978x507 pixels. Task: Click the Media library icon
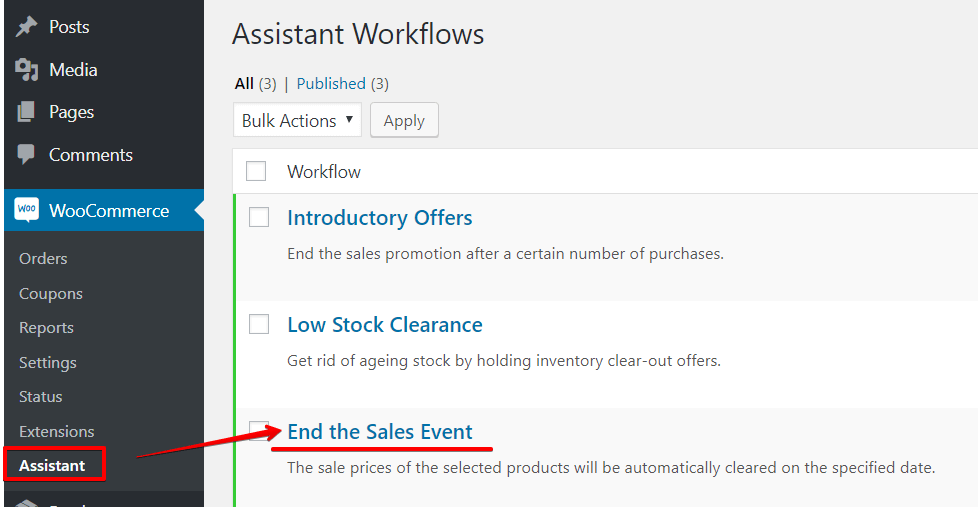(26, 70)
